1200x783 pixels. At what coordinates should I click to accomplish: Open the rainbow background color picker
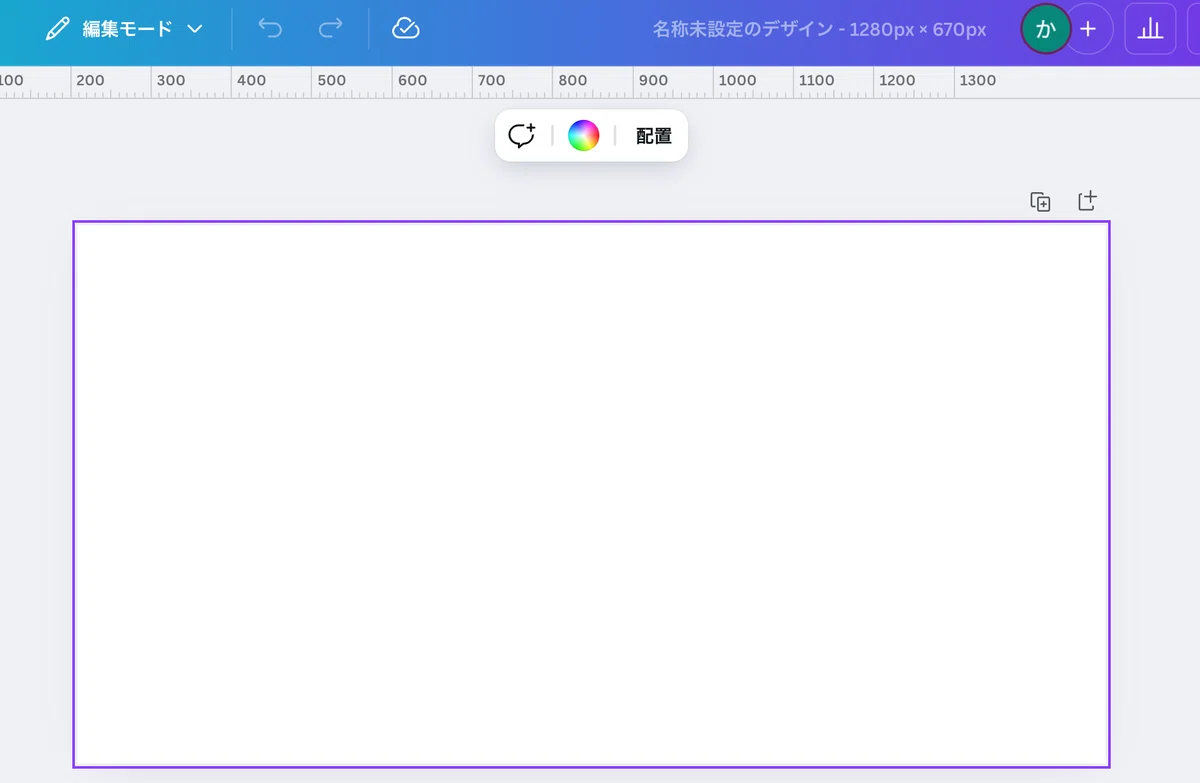pyautogui.click(x=583, y=136)
